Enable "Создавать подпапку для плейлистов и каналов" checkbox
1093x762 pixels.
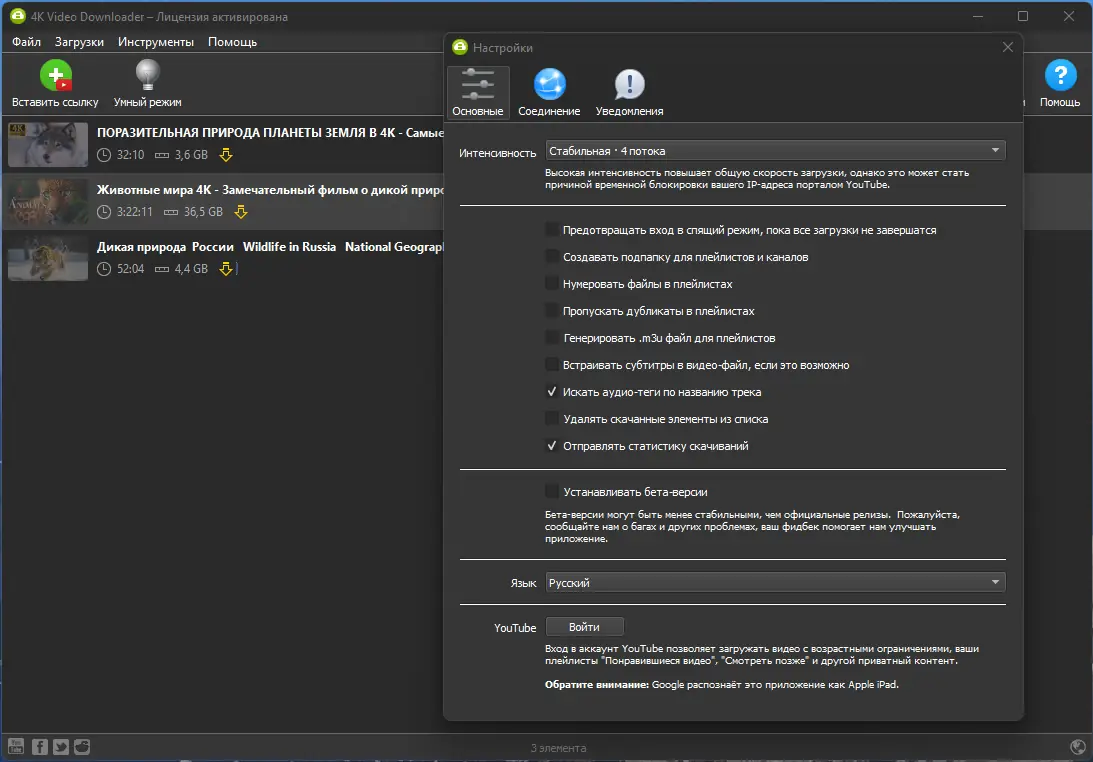(x=552, y=257)
